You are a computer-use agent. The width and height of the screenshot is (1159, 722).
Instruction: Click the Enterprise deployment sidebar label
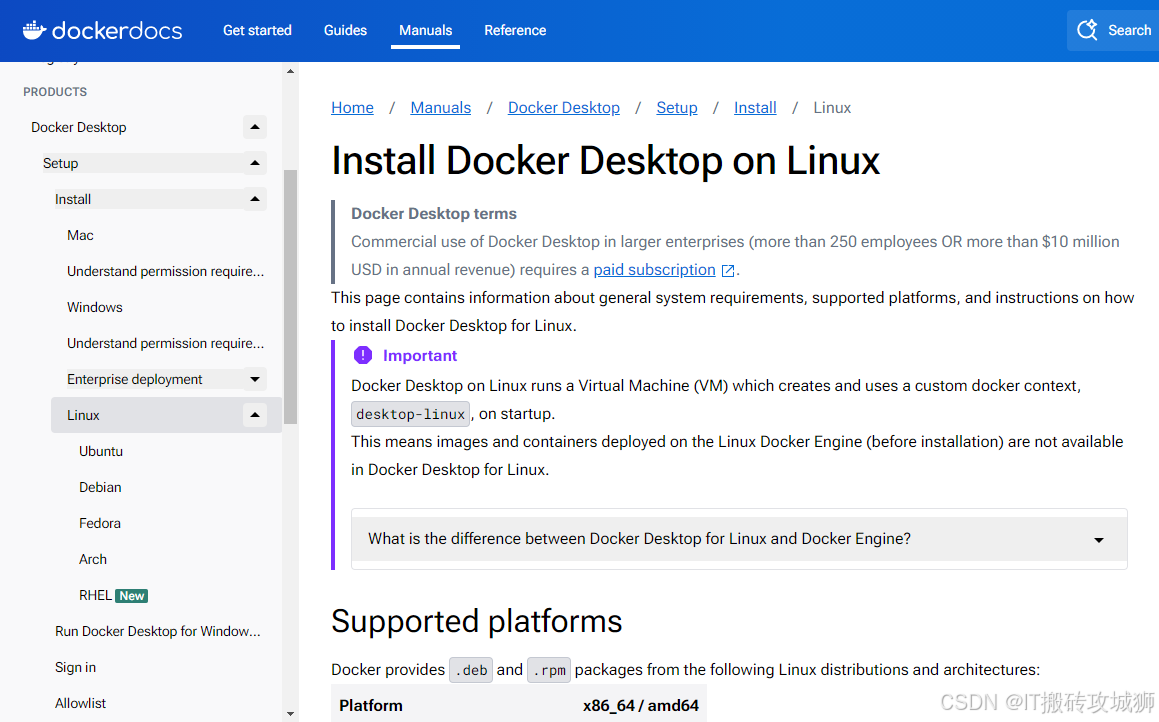tap(135, 379)
